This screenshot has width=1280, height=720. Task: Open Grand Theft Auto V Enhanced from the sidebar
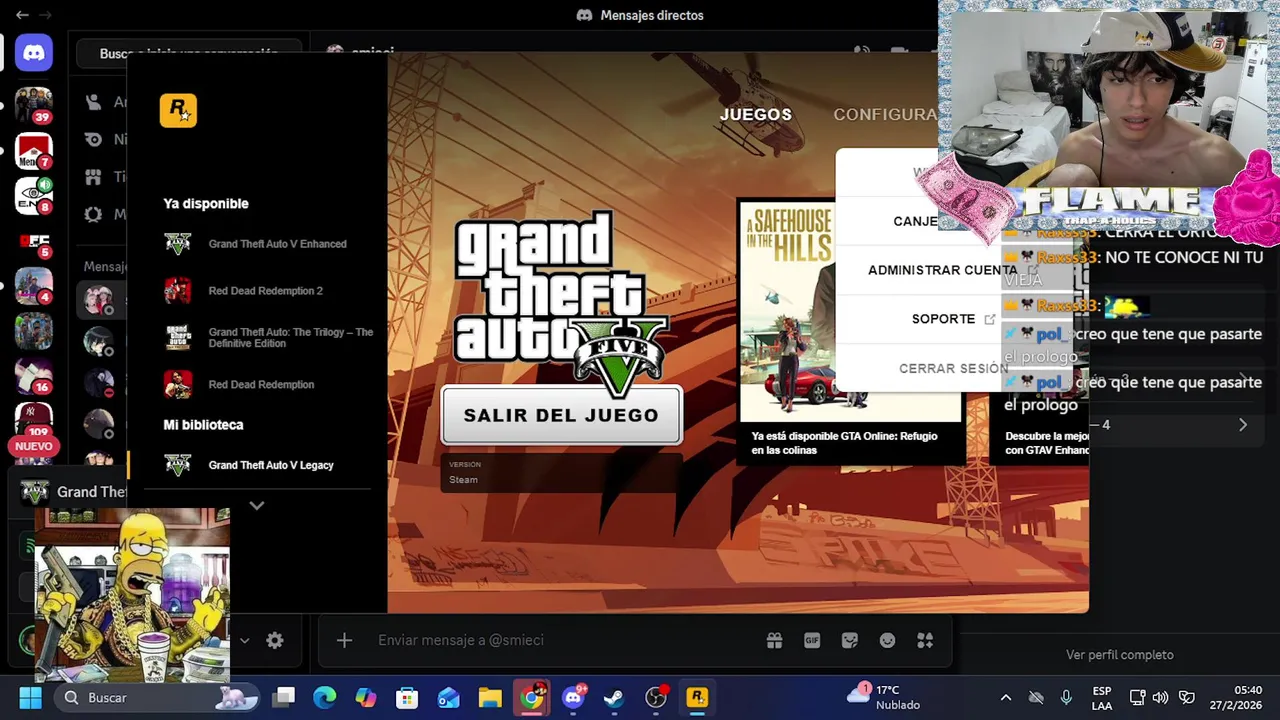pyautogui.click(x=256, y=244)
